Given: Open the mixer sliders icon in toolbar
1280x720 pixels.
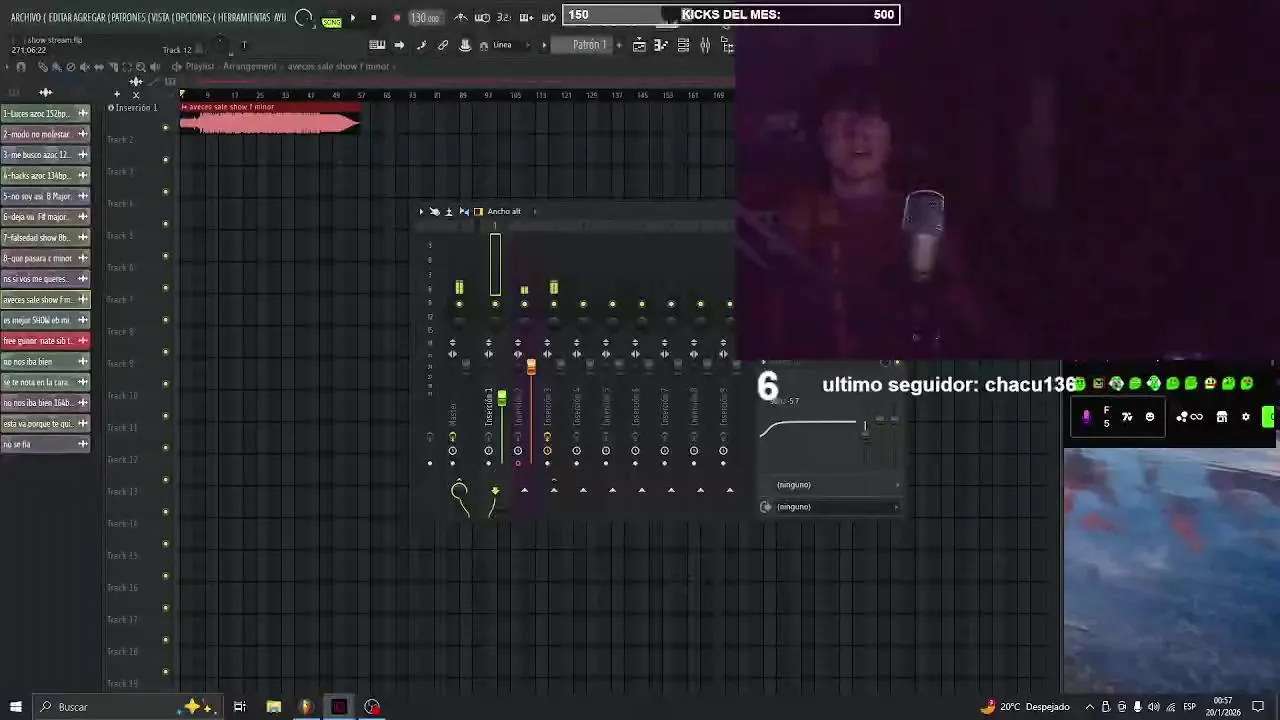Looking at the screenshot, I should (x=705, y=45).
